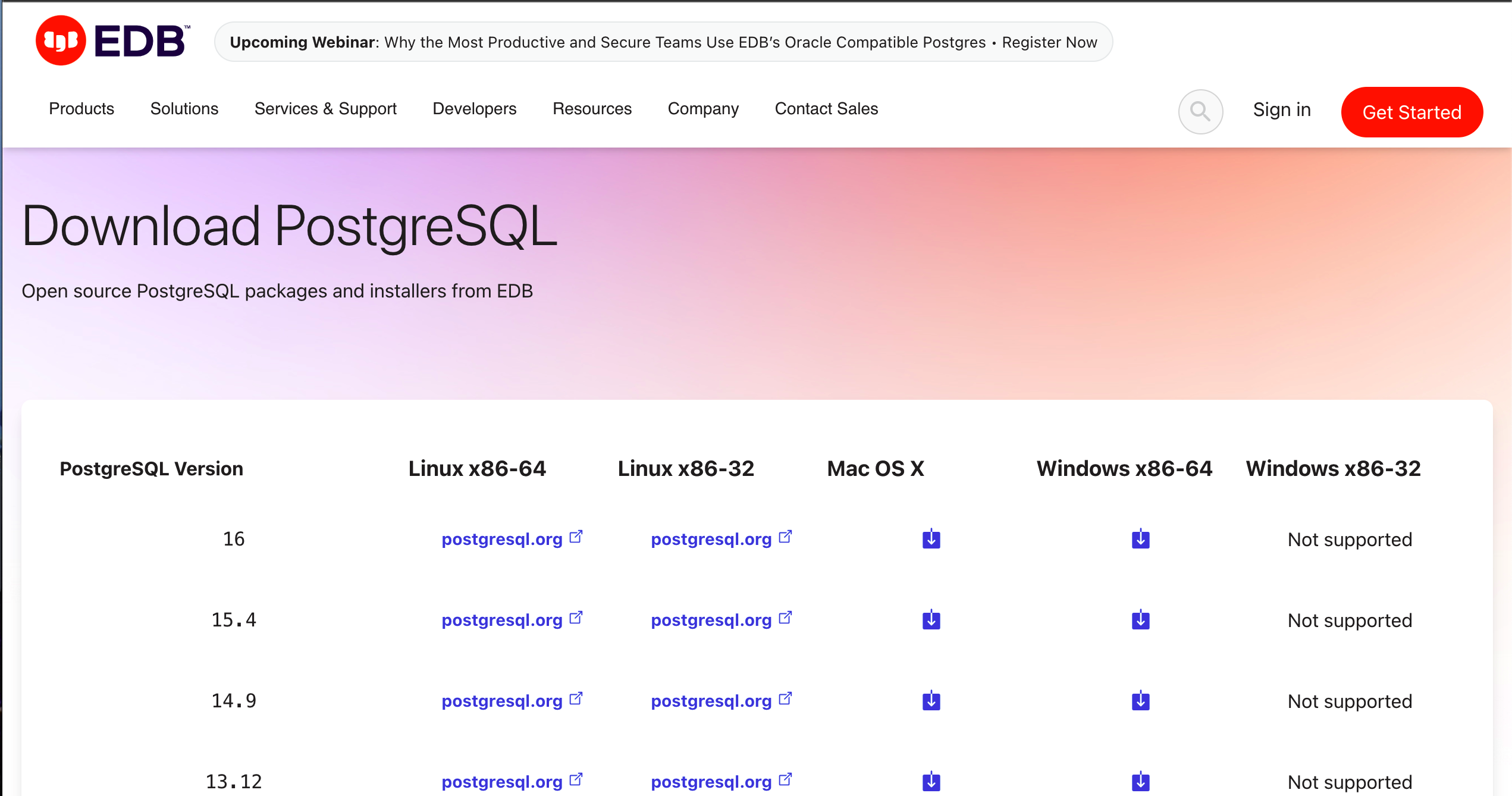Image resolution: width=1512 pixels, height=796 pixels.
Task: Click the Download PostgreSQL heading
Action: point(290,227)
